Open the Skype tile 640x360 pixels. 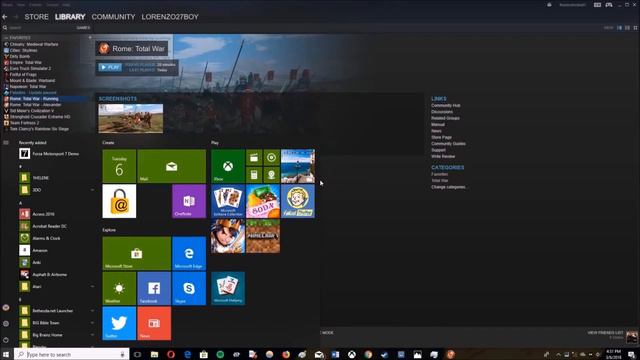point(189,289)
